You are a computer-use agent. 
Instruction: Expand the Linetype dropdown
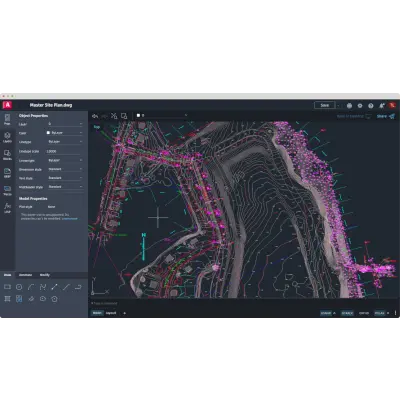point(65,142)
